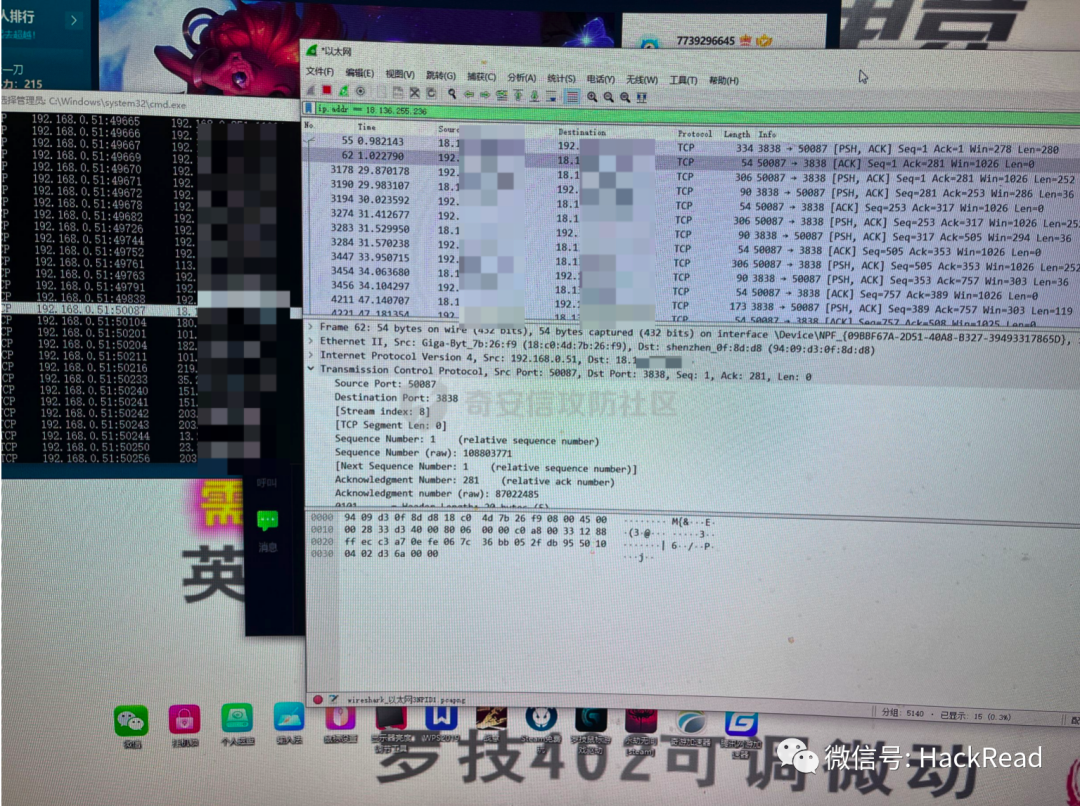Sort by the Time column header
The height and width of the screenshot is (806, 1080).
(x=366, y=127)
